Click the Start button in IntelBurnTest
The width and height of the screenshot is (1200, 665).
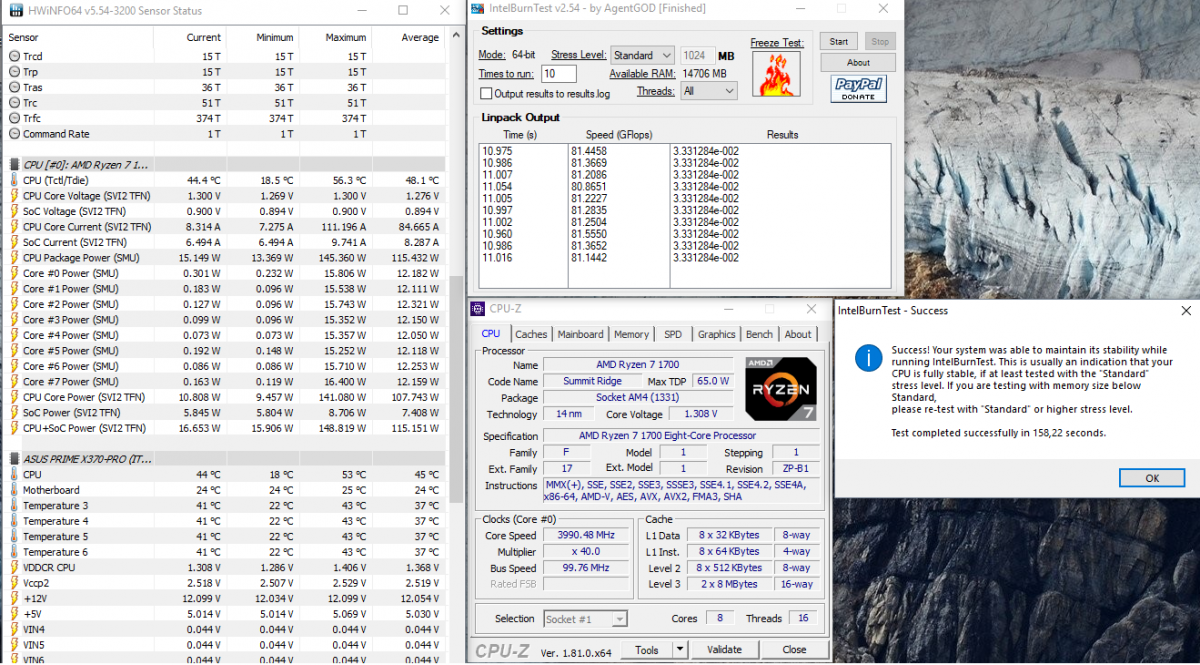(x=839, y=41)
